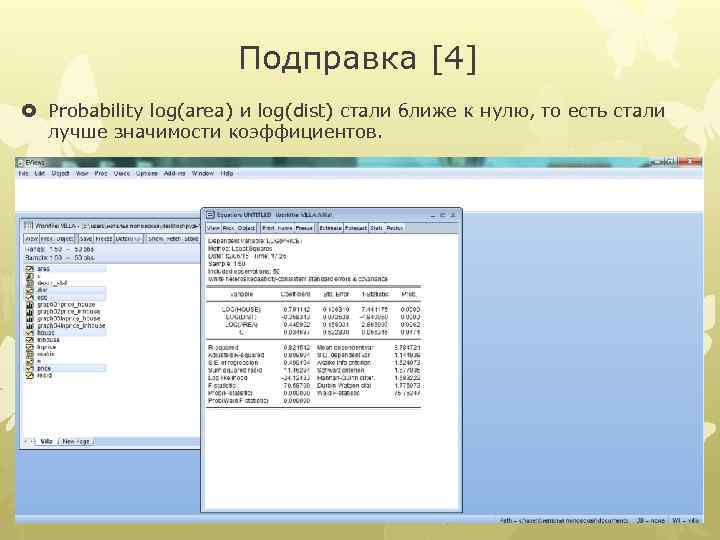Screen dimensions: 720x540
Task: Click Show in the Workfile toolbar
Action: [x=156, y=239]
